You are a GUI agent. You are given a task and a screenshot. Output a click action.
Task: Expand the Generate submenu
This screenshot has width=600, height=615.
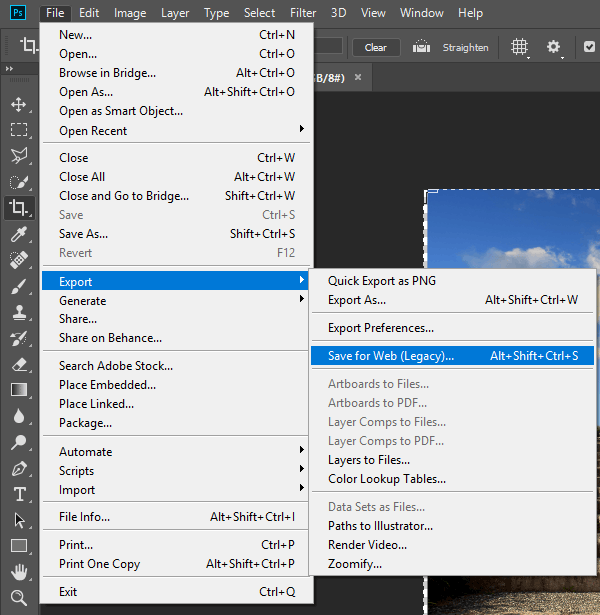click(x=176, y=300)
